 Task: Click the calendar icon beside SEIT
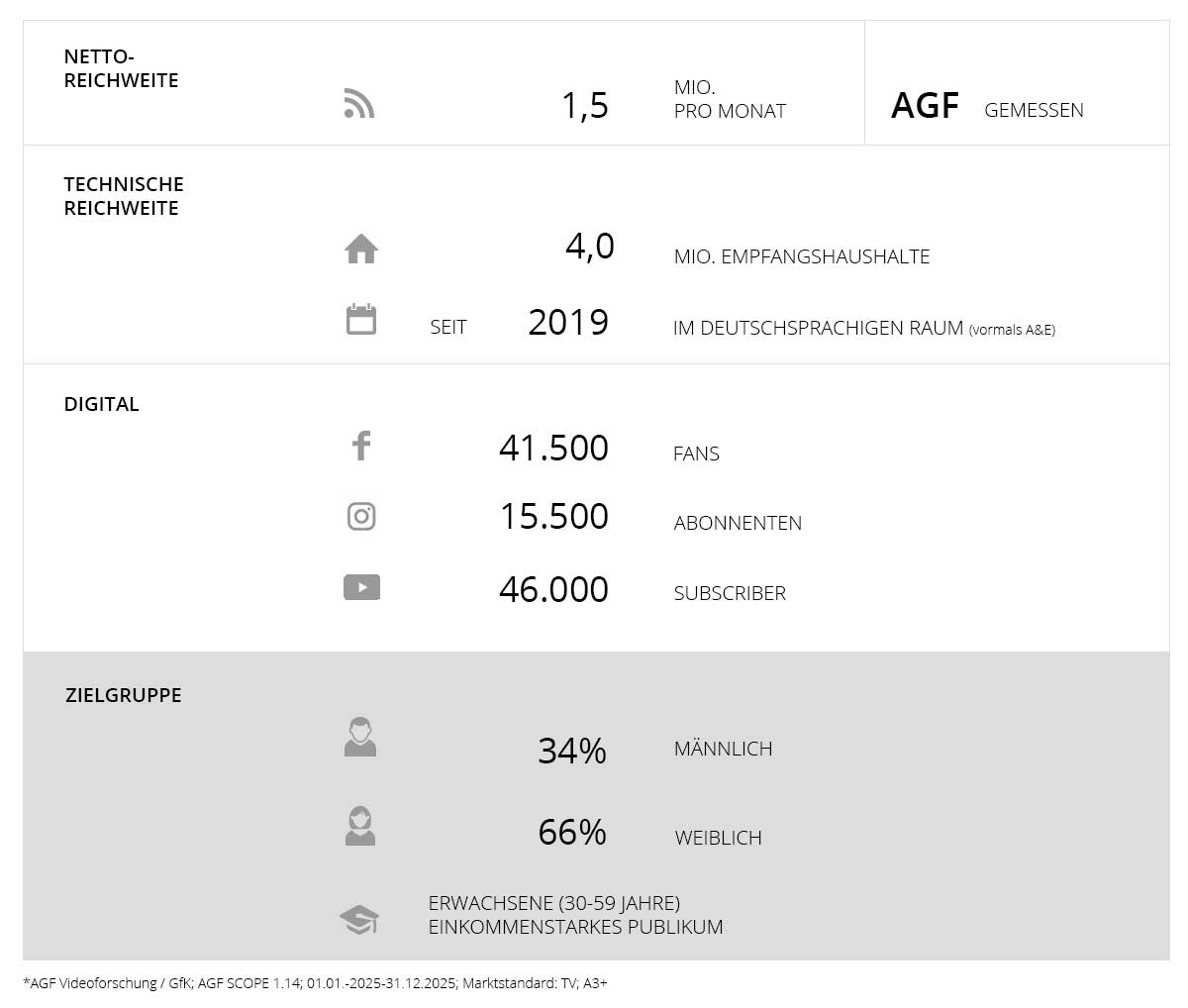(x=361, y=319)
